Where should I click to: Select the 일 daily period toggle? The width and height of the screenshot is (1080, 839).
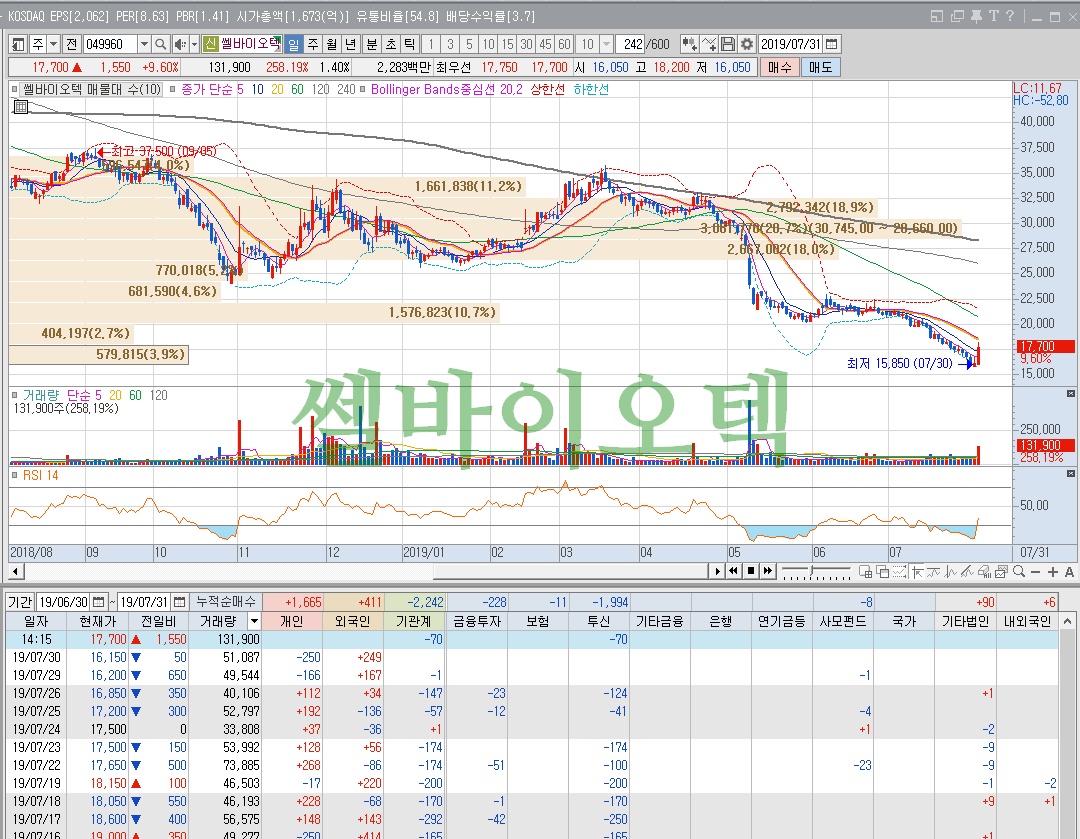[x=293, y=44]
